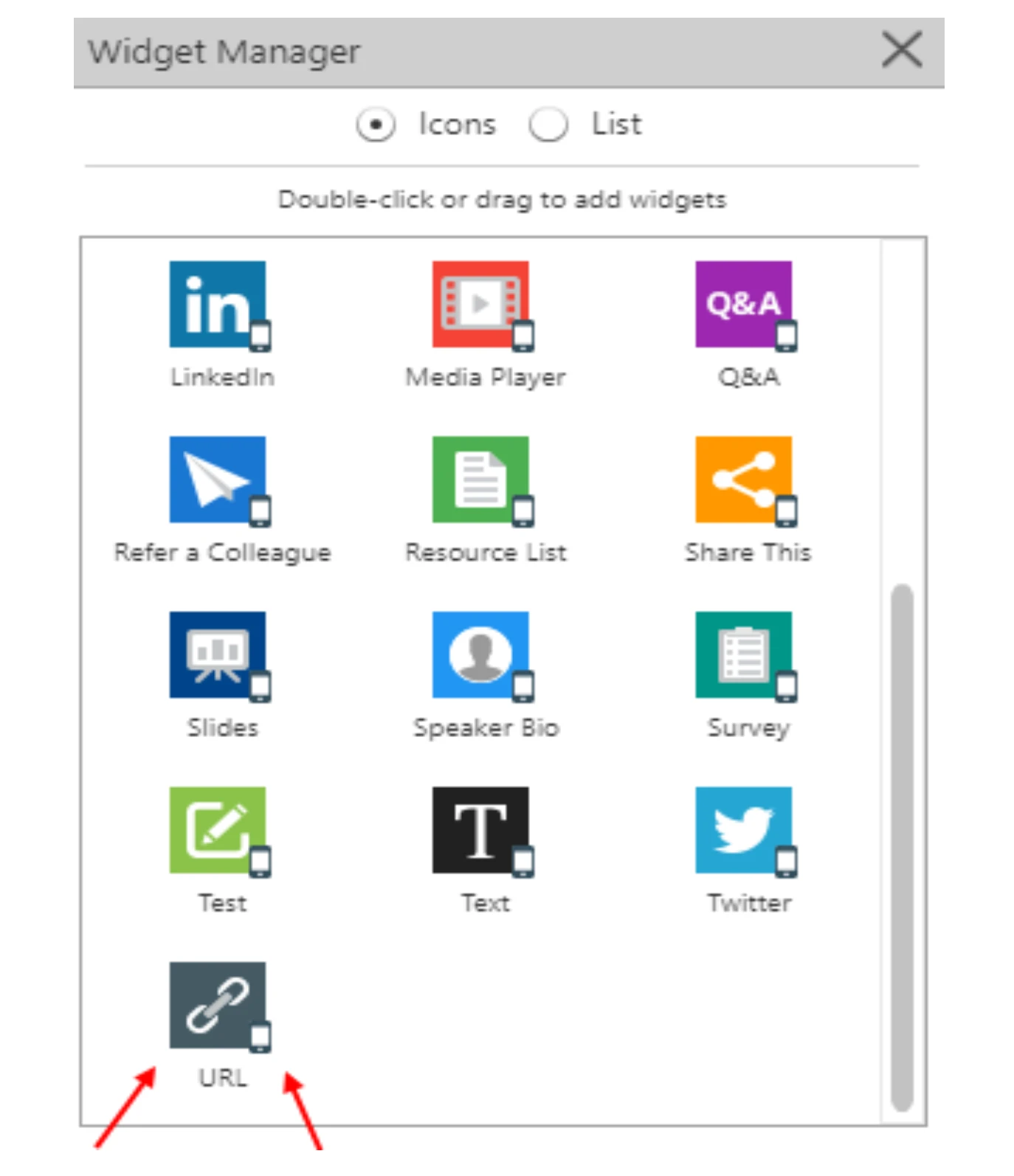
Task: Switch to List view radio button
Action: coord(548,125)
